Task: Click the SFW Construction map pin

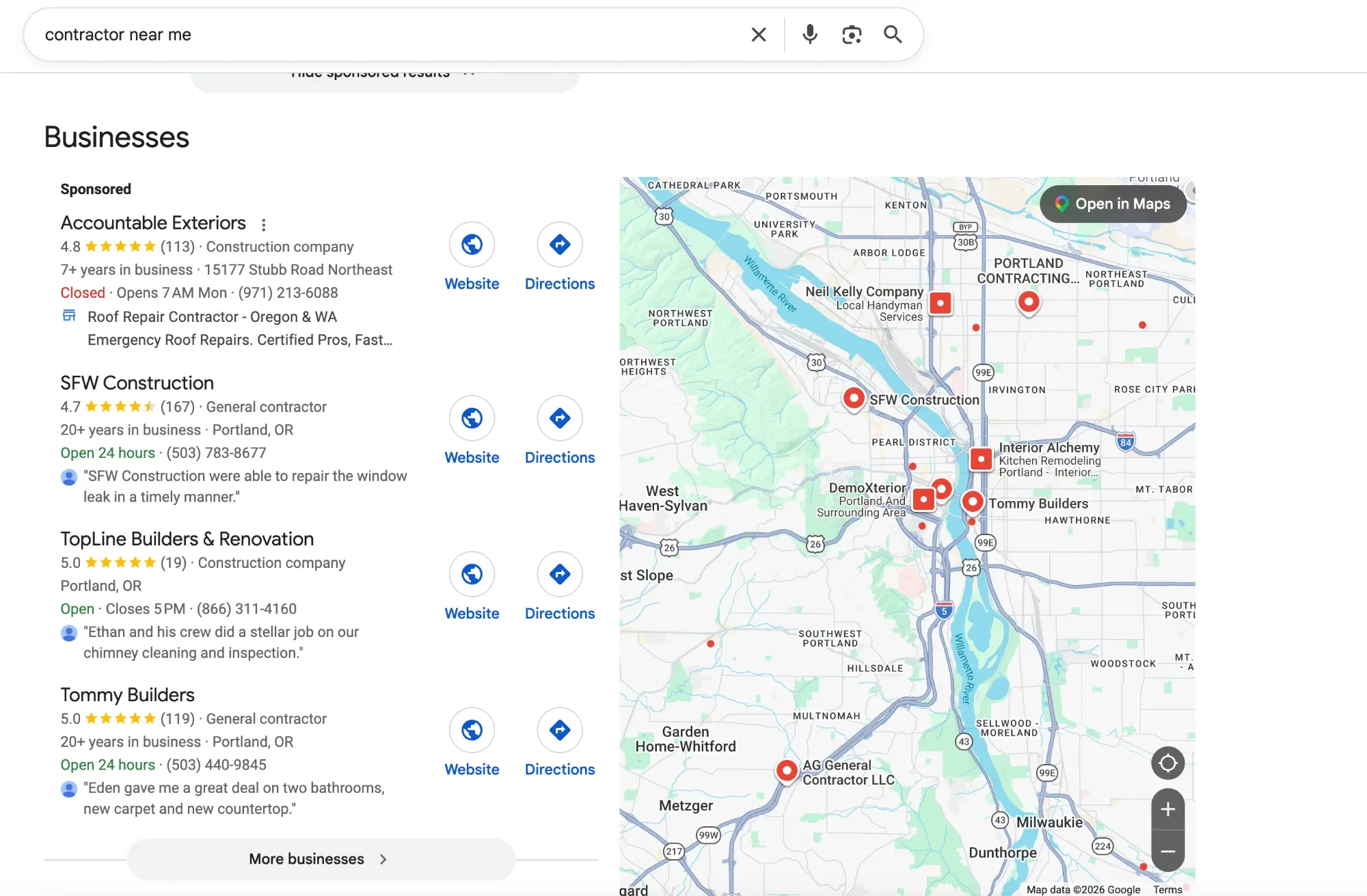Action: point(854,398)
